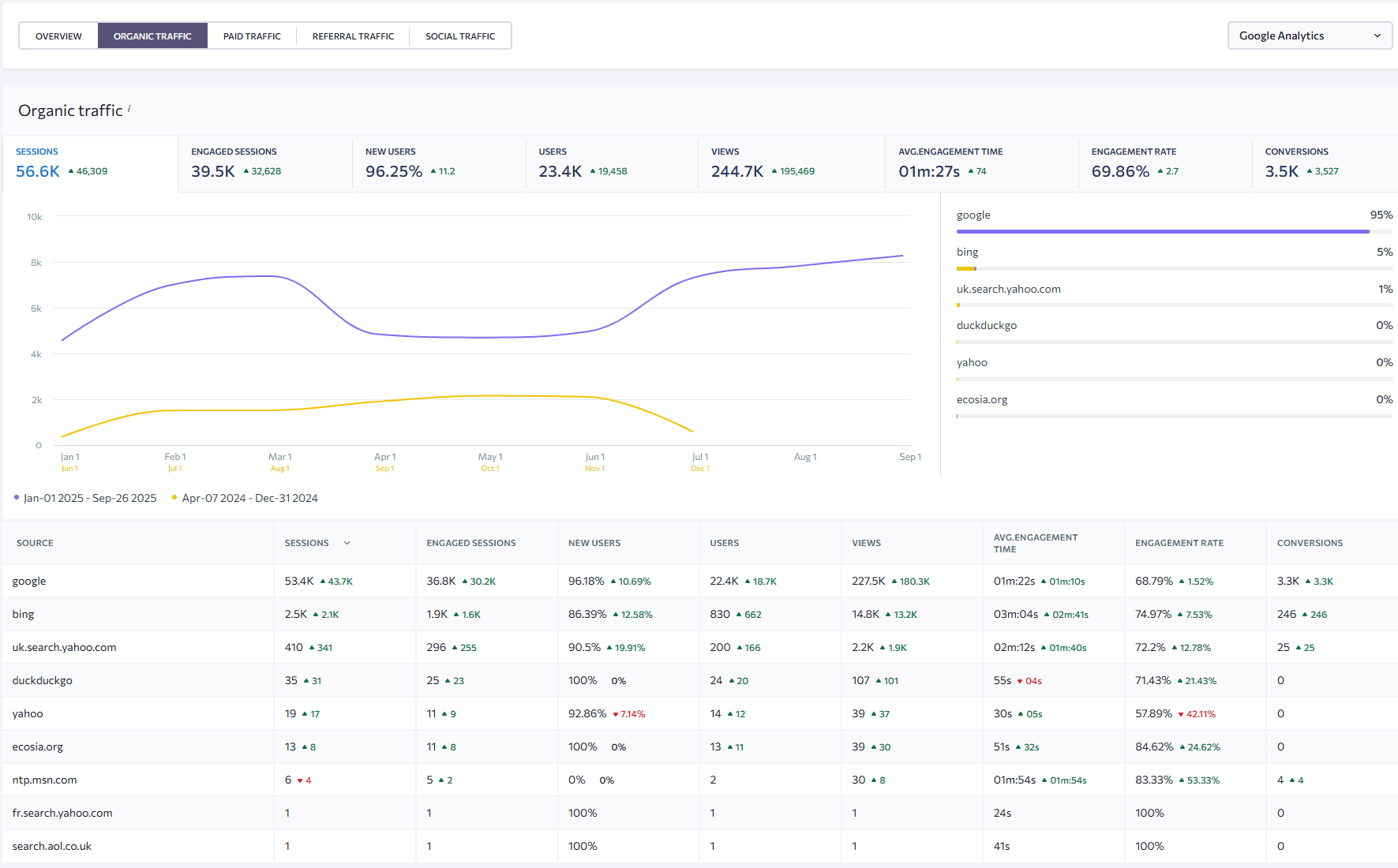Click the Conversions column header
Image resolution: width=1398 pixels, height=868 pixels.
click(1310, 543)
